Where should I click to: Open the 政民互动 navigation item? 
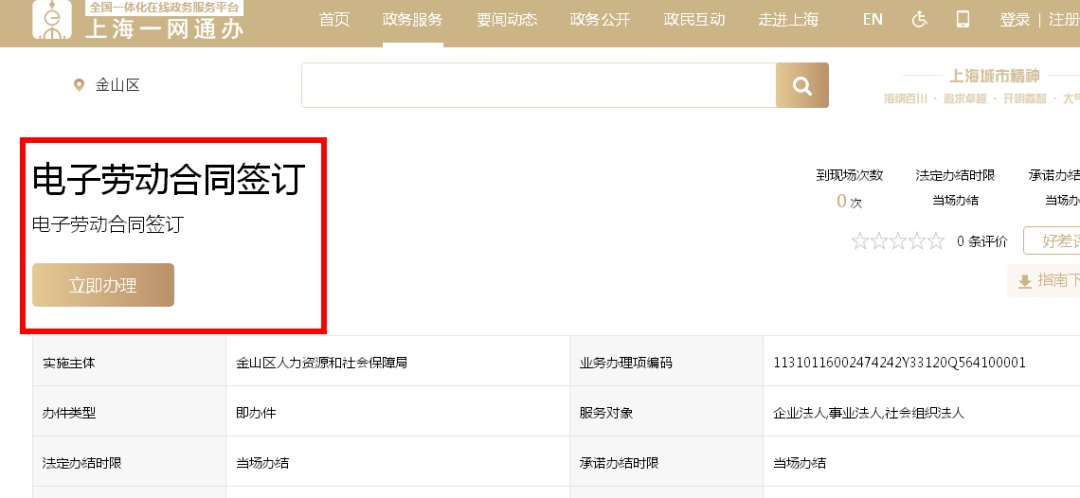[x=694, y=19]
